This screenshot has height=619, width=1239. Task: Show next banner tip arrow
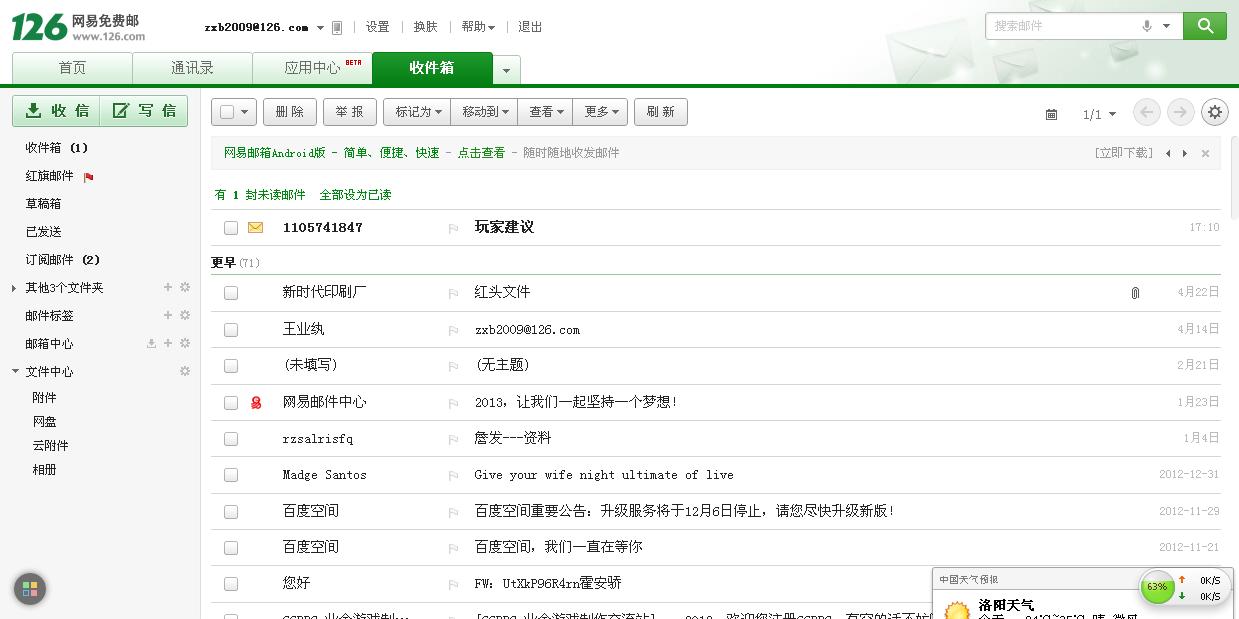[1185, 153]
